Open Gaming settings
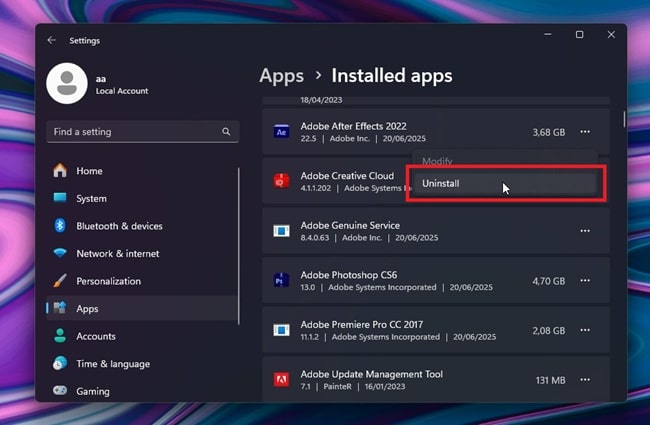The width and height of the screenshot is (650, 425). (x=142, y=391)
